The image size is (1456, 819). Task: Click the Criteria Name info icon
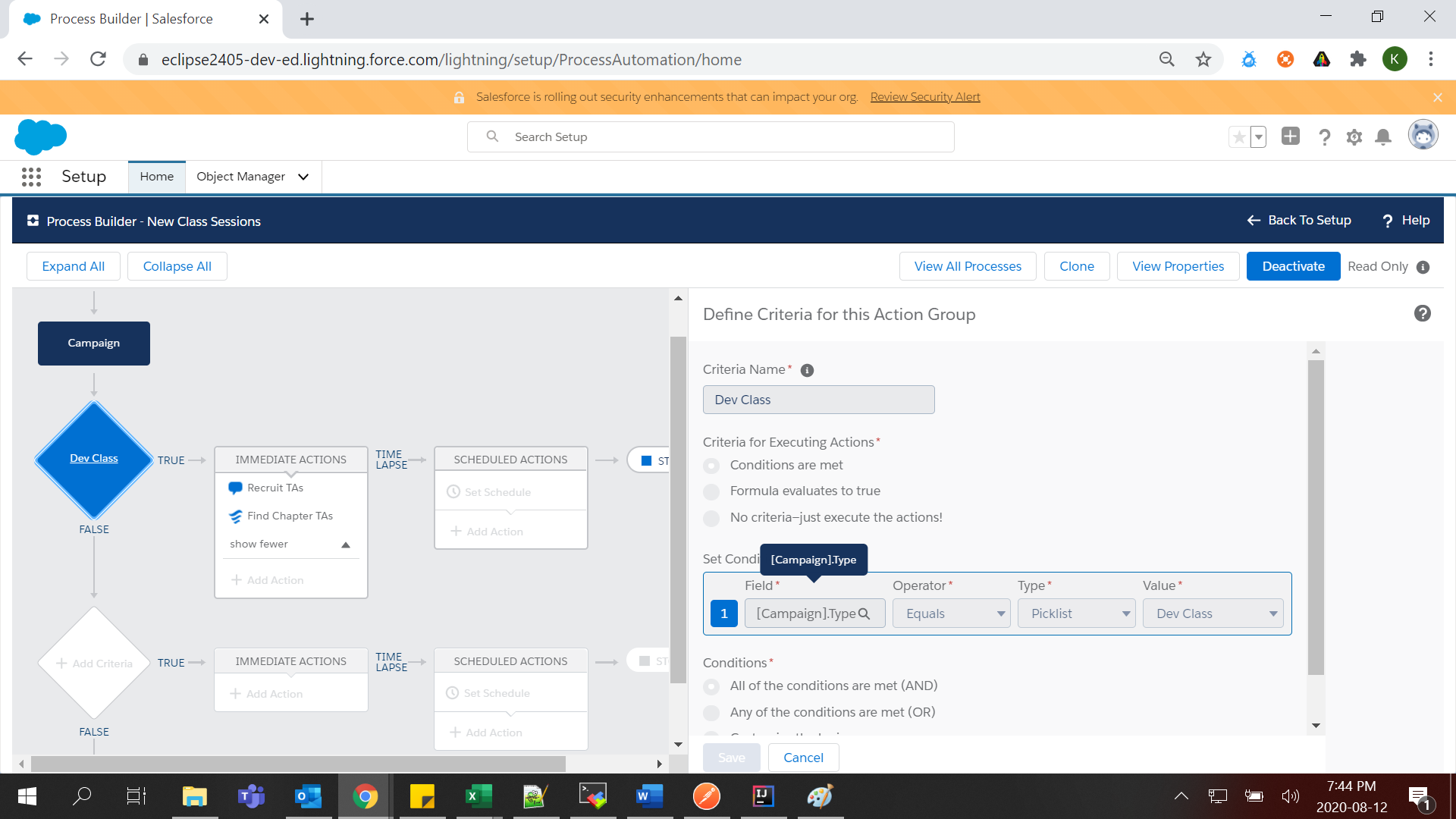coord(807,370)
